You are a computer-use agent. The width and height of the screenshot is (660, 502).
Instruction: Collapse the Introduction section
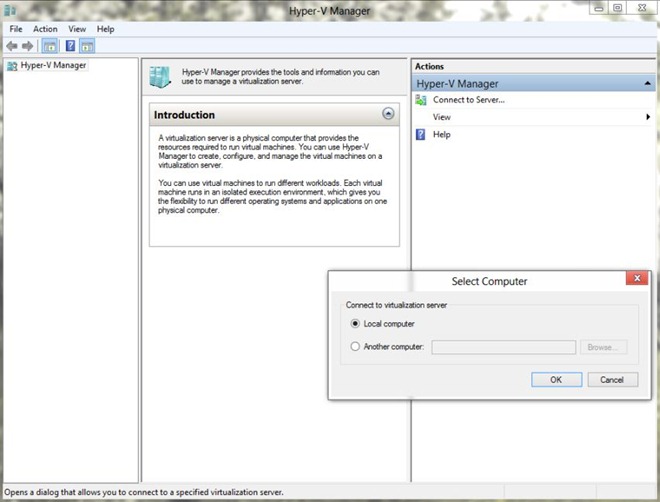click(388, 114)
